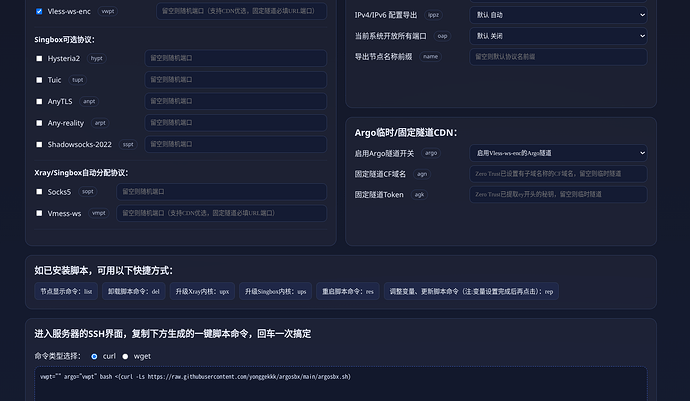The width and height of the screenshot is (690, 401).
Task: Click the oap tag beside 当前系统开放所有端口
Action: click(442, 36)
